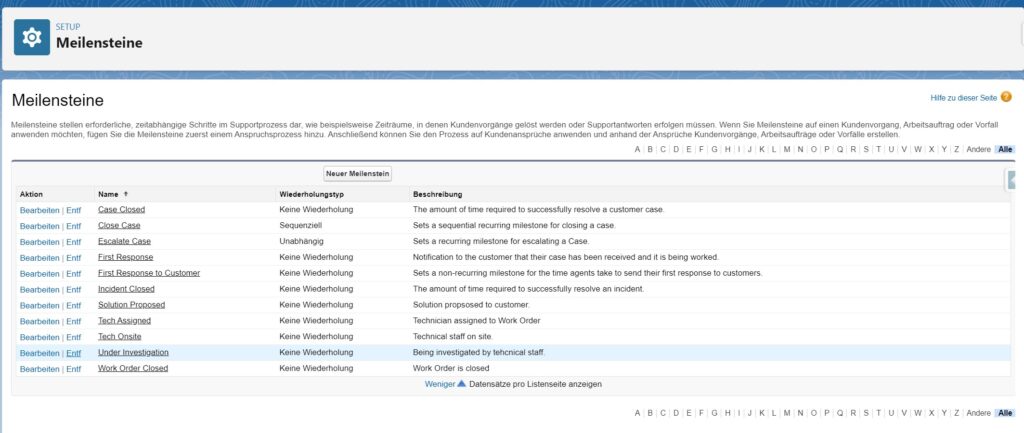Open the collapsed side panel handle
This screenshot has width=1024, height=433.
tap(1011, 179)
